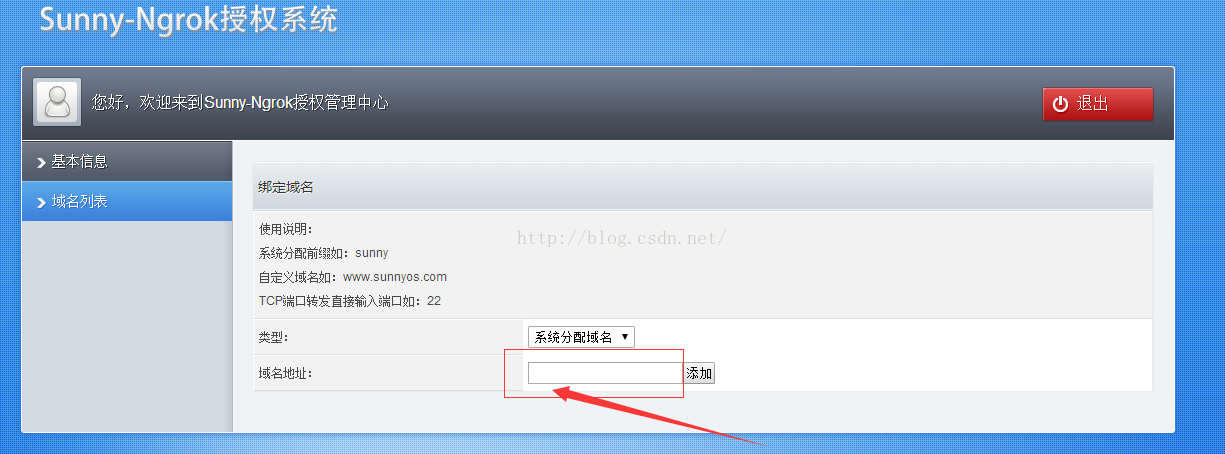
Task: Click the 域名地址 row label
Action: click(286, 374)
